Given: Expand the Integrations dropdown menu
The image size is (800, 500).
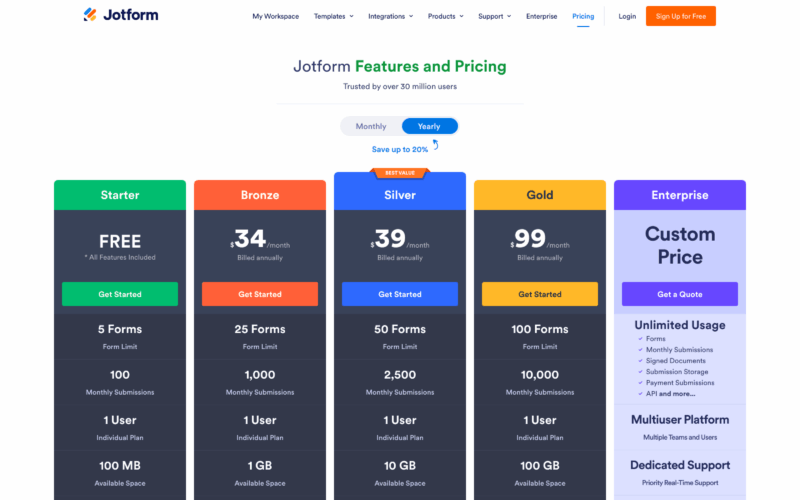Looking at the screenshot, I should 391,16.
